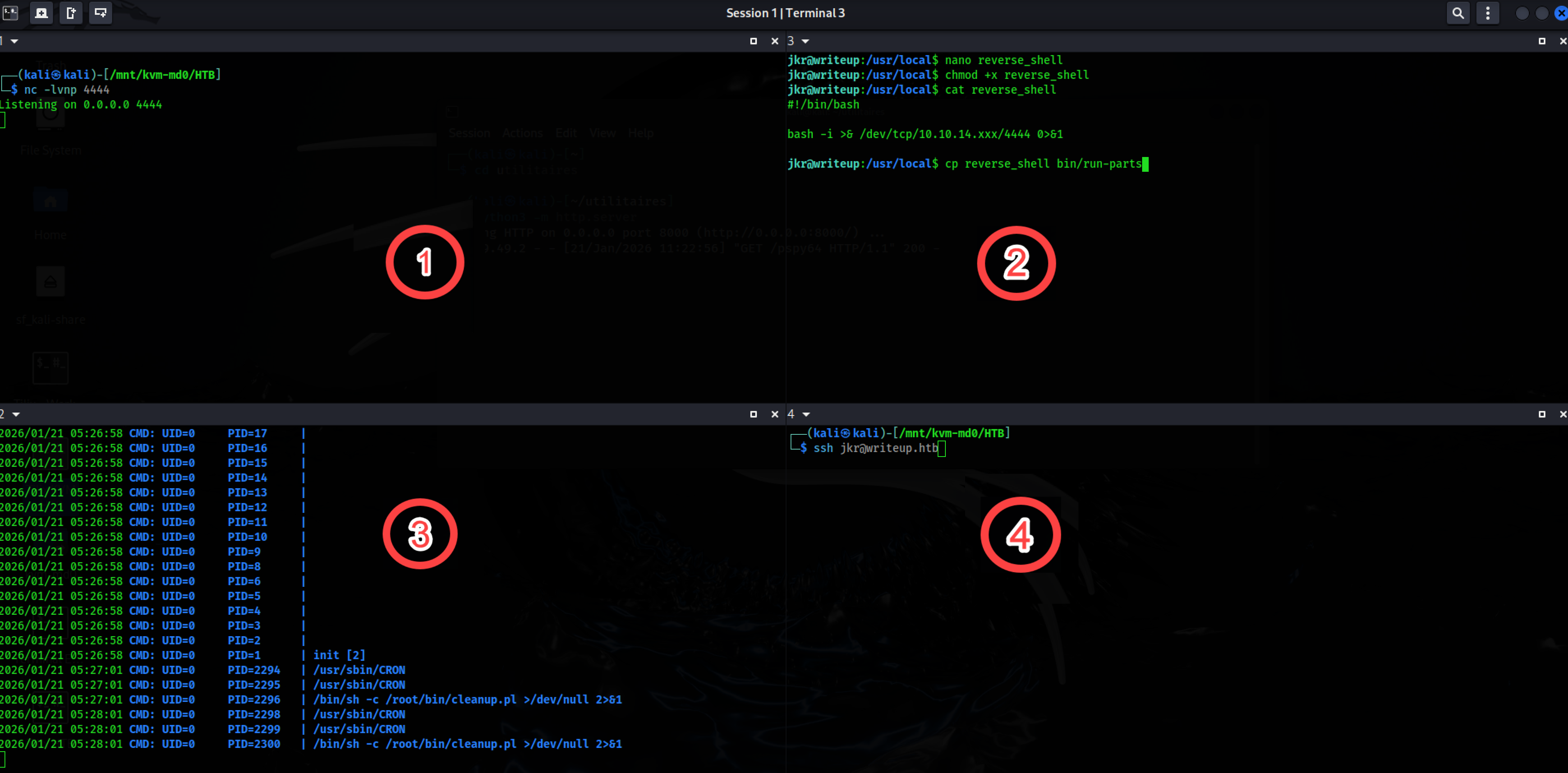Image resolution: width=1568 pixels, height=773 pixels.
Task: Close terminal 2 pane with its X
Action: pyautogui.click(x=774, y=414)
